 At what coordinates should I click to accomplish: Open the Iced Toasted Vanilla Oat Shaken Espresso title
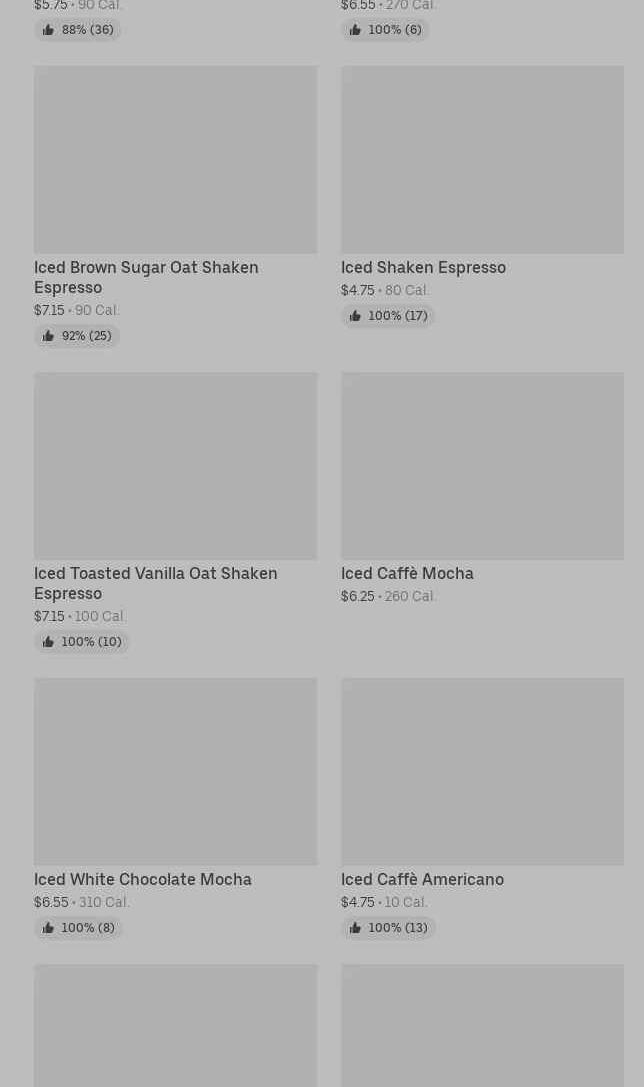click(155, 583)
